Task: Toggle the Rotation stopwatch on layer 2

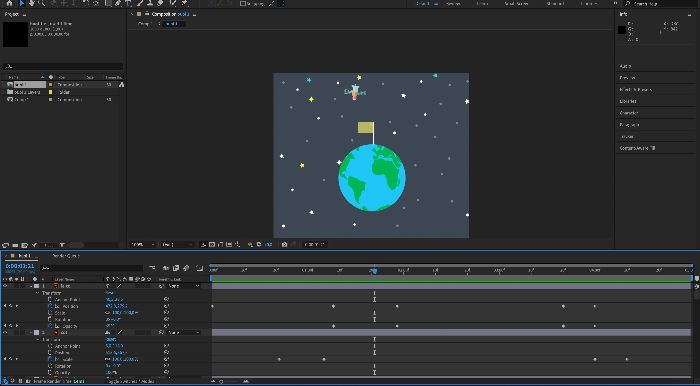Action: pos(50,366)
